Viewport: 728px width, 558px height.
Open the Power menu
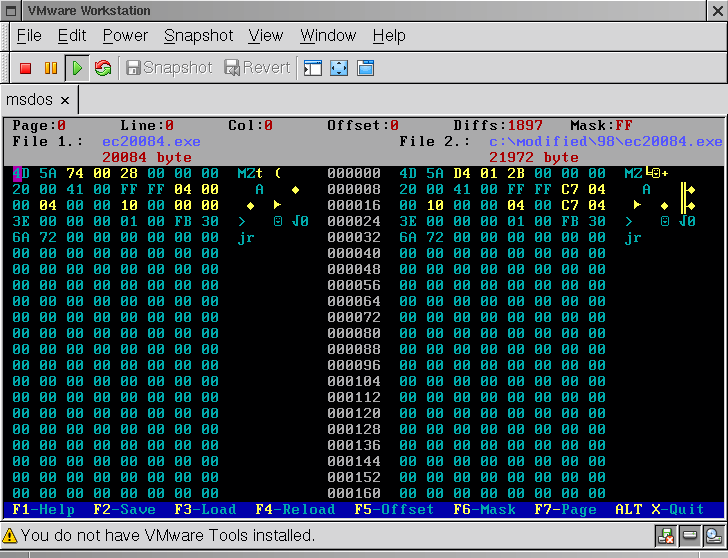(x=125, y=36)
